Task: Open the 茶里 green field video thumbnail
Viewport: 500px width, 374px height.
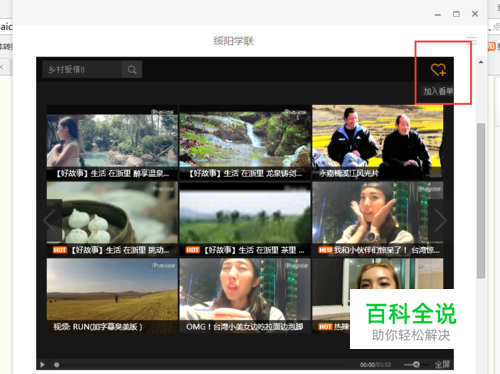Action: point(245,219)
